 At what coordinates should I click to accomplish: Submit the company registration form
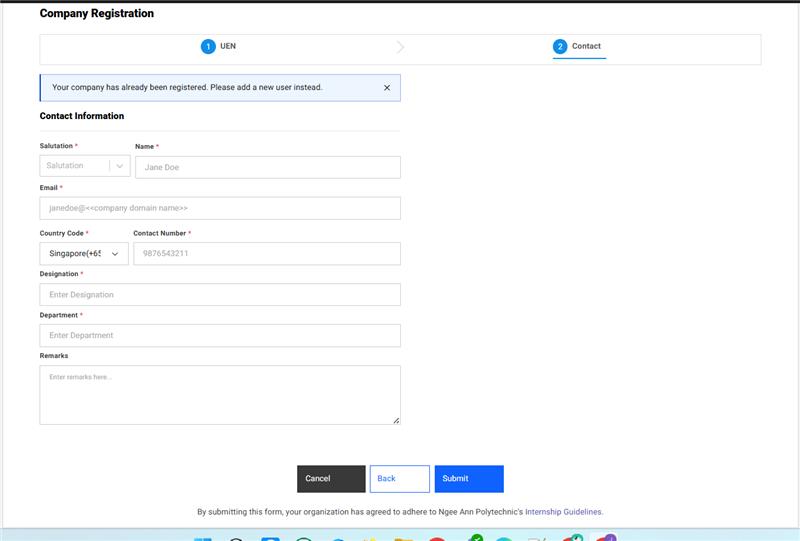pyautogui.click(x=468, y=479)
